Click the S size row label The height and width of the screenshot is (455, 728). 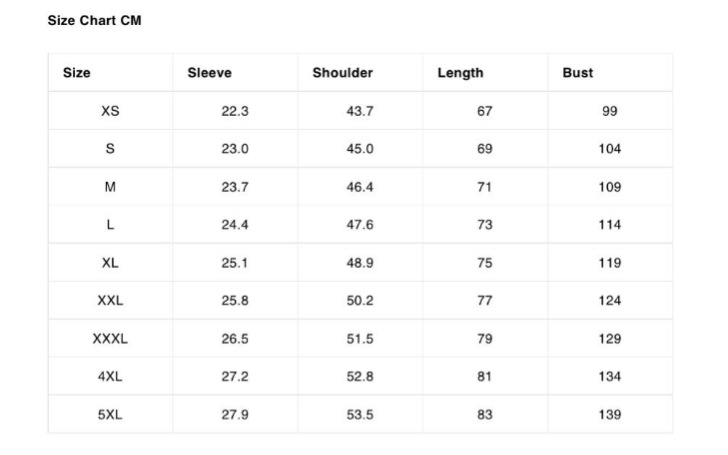click(110, 149)
